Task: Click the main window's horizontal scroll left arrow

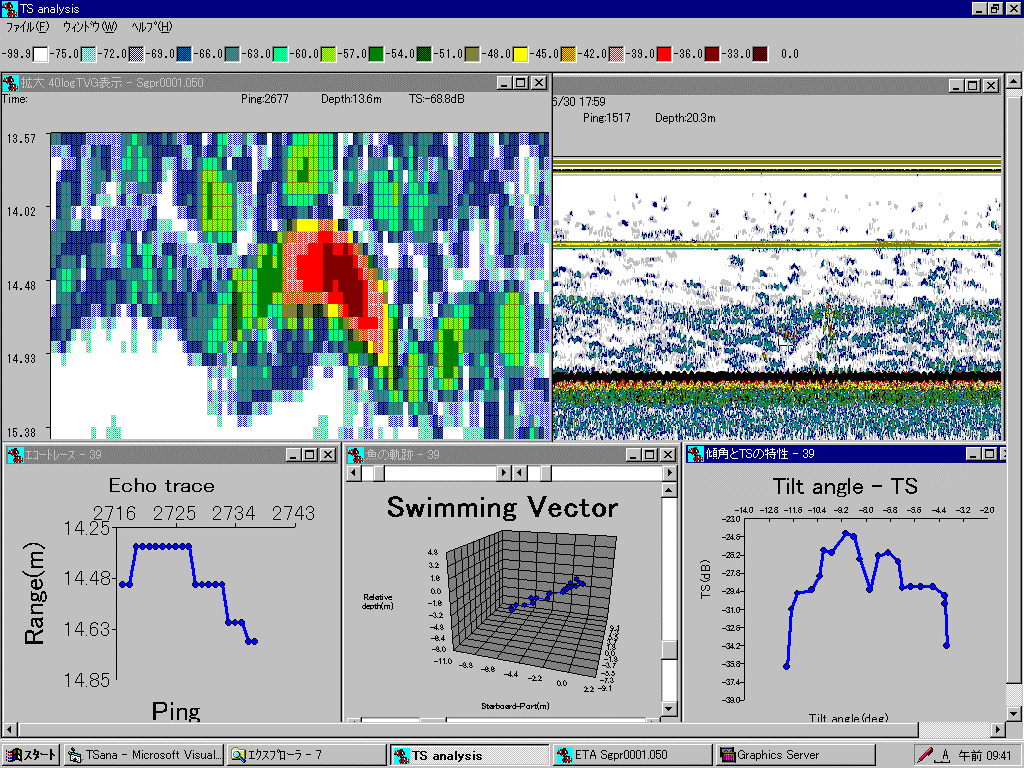Action: pos(10,729)
